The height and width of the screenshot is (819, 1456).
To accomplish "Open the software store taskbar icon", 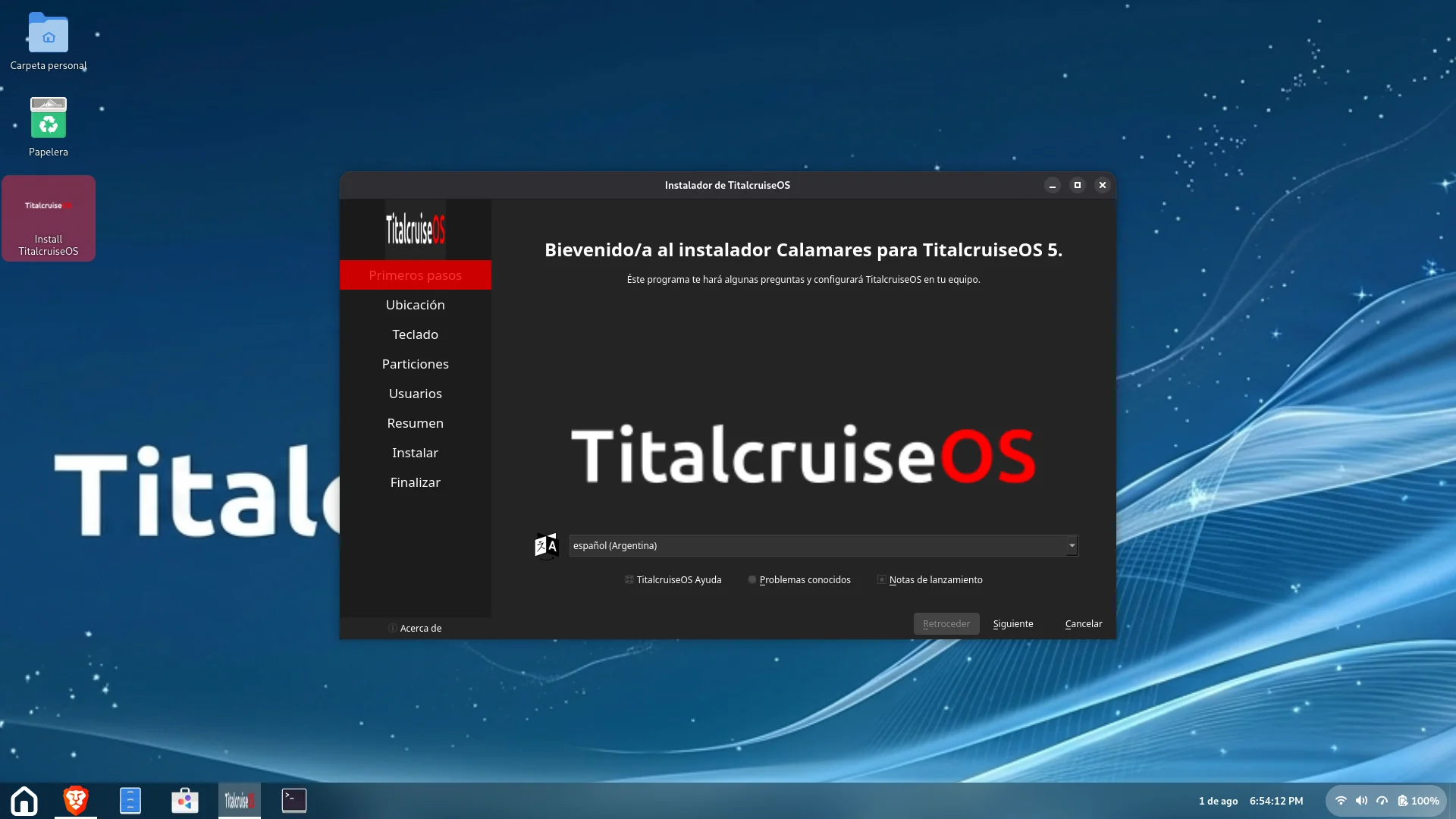I will click(185, 801).
